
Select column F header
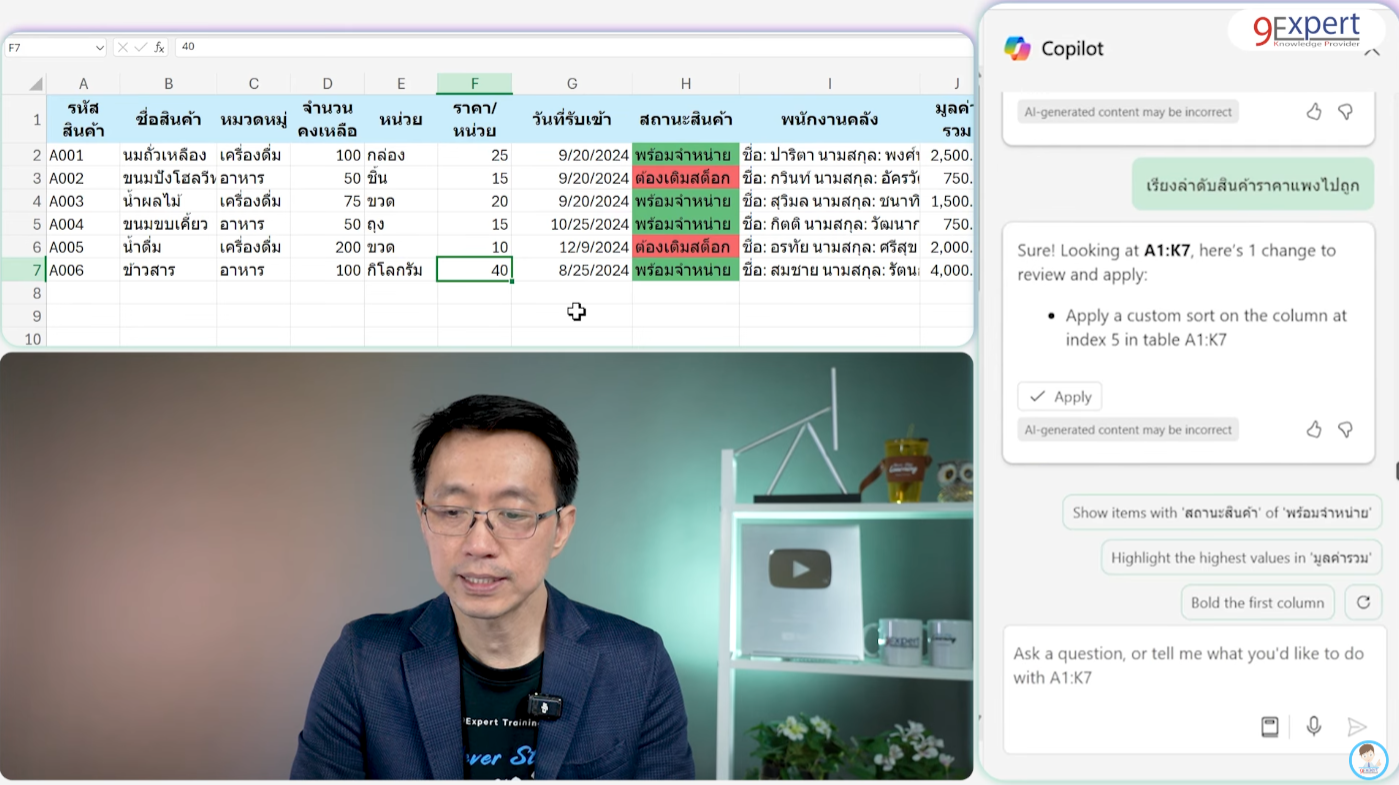[x=474, y=84]
